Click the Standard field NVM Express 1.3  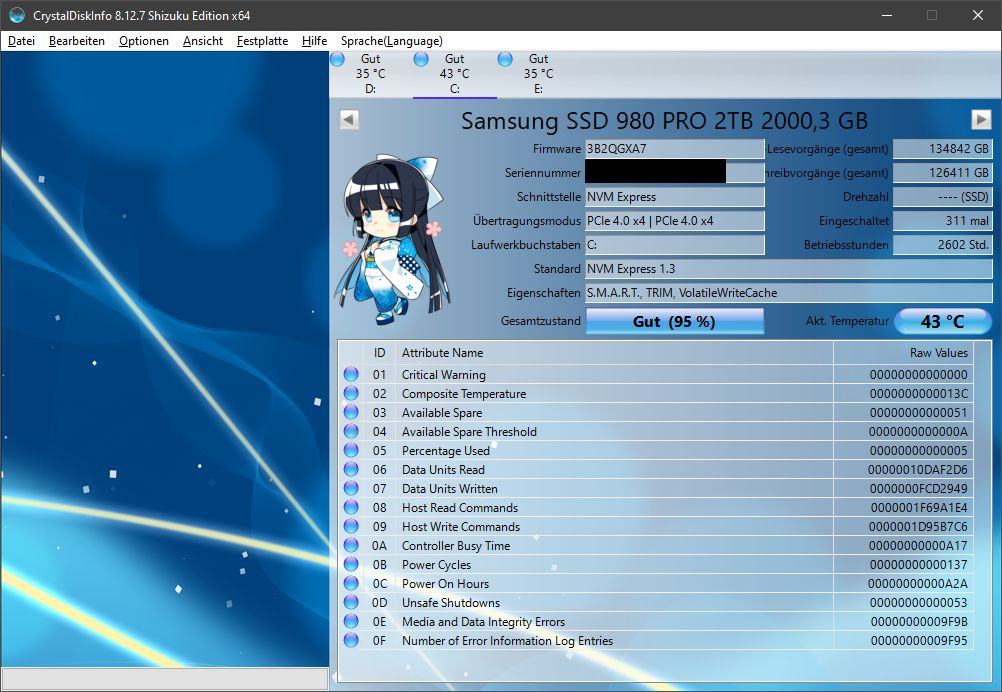[x=789, y=269]
